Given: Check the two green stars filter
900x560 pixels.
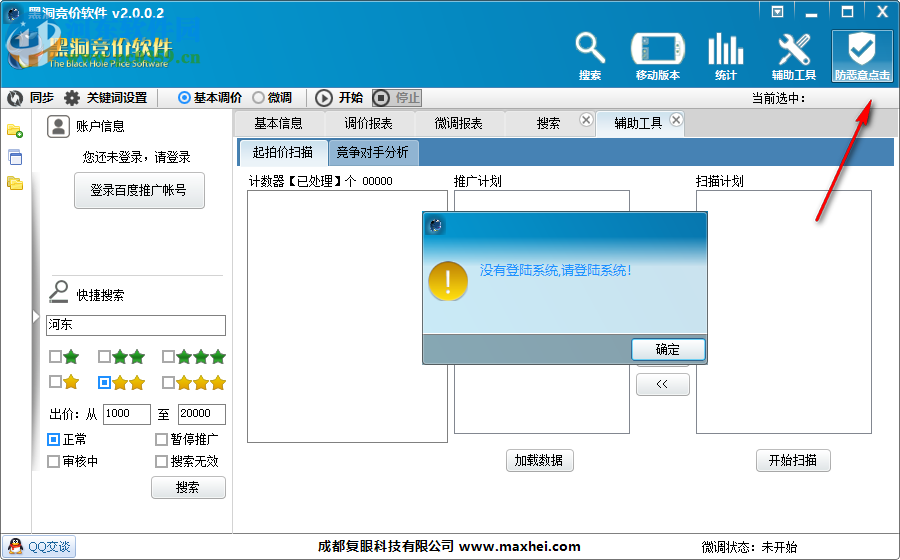Looking at the screenshot, I should tap(104, 356).
